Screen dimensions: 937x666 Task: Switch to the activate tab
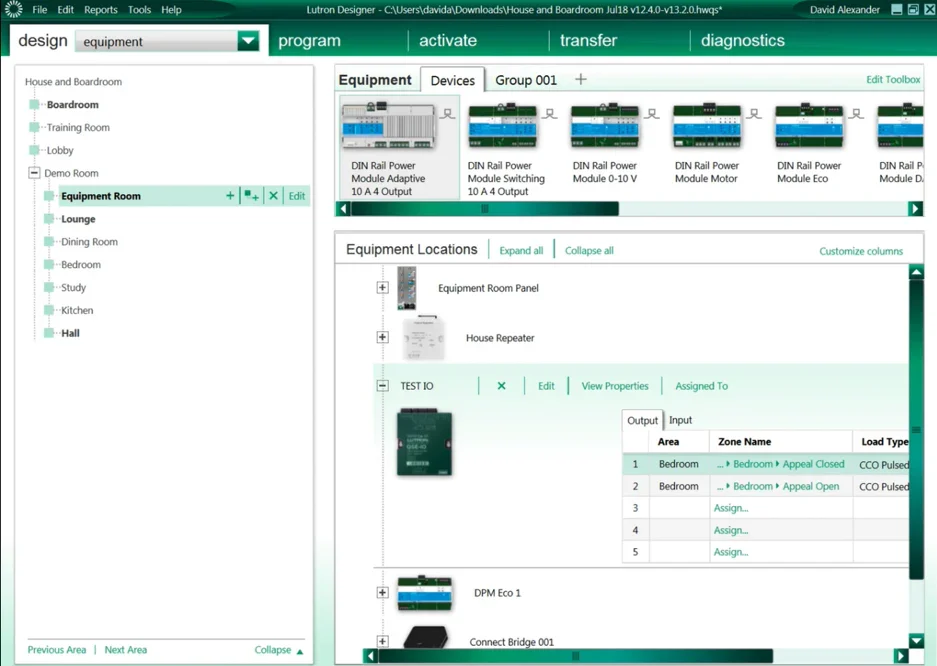448,41
